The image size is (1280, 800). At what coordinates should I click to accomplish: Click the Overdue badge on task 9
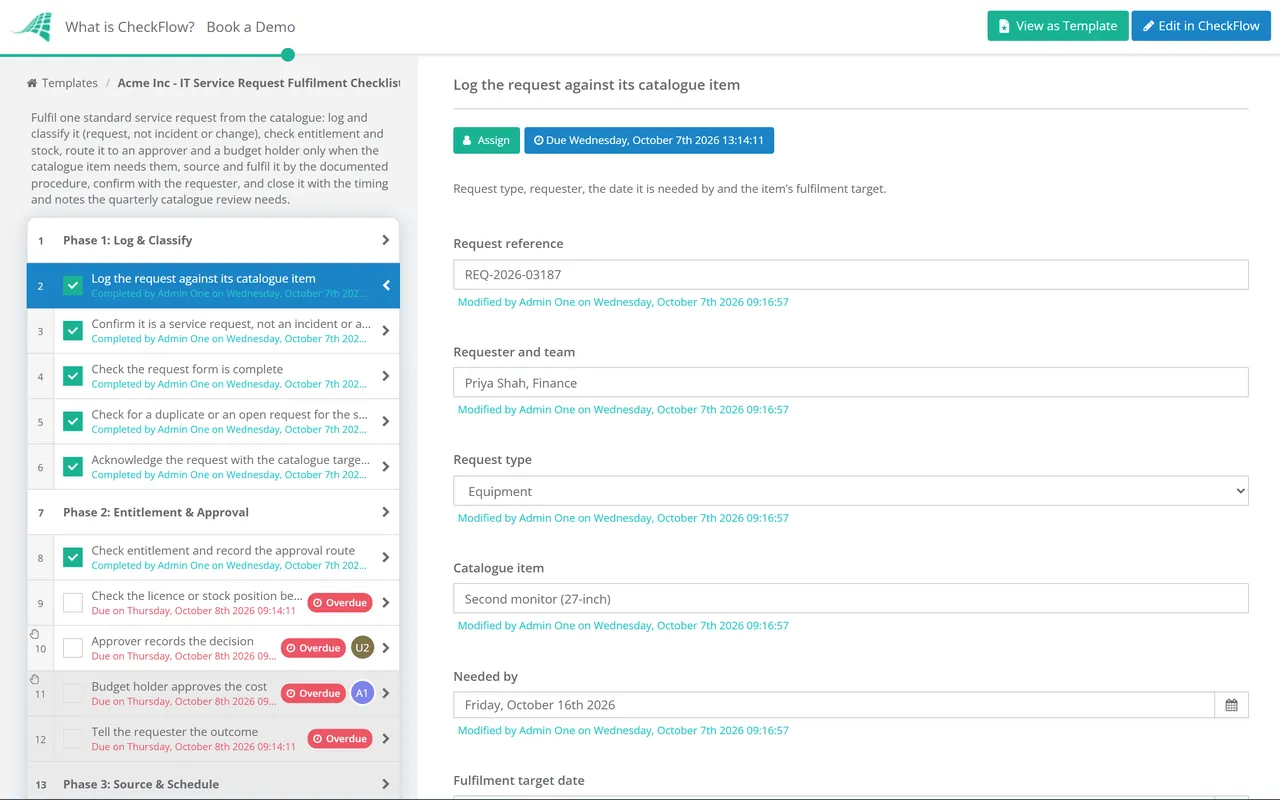tap(339, 603)
